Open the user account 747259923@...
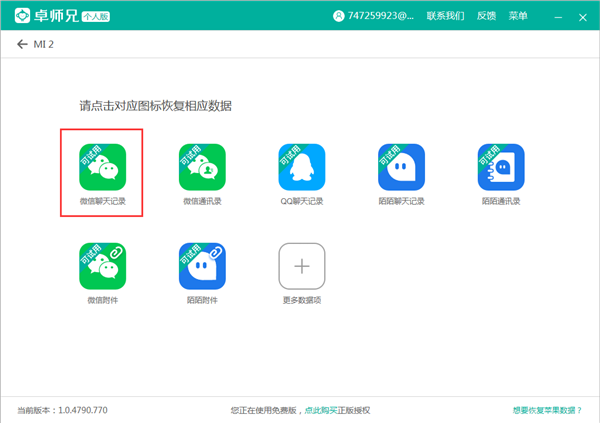 pos(373,16)
